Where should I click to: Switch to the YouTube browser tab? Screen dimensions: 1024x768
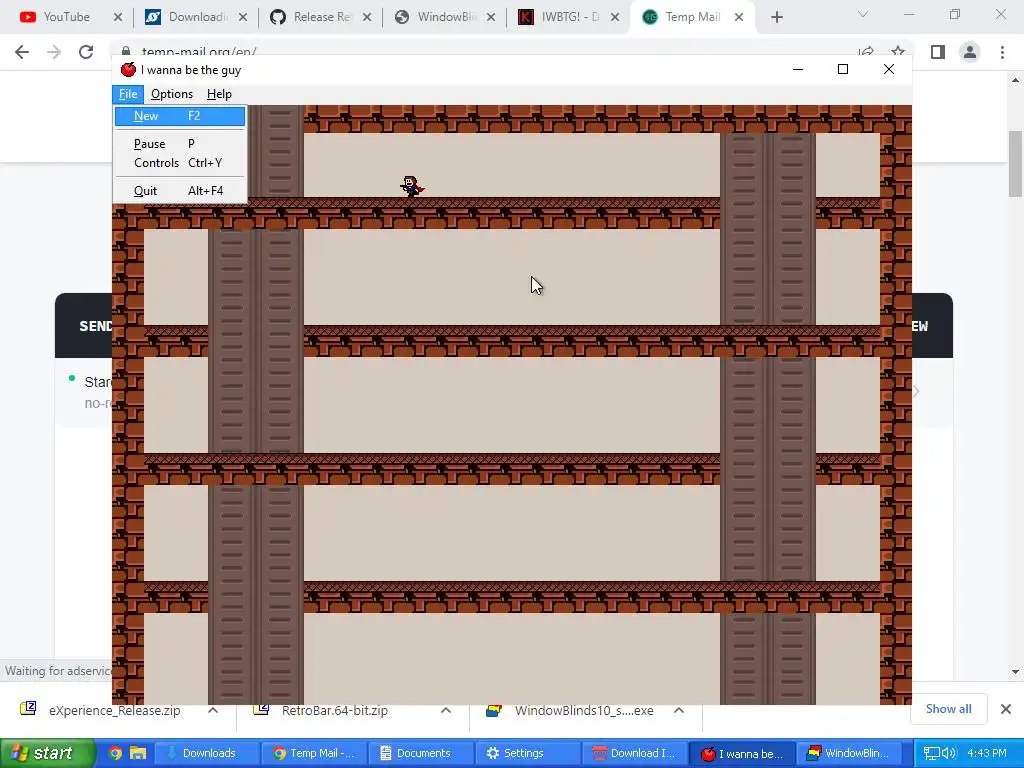65,17
